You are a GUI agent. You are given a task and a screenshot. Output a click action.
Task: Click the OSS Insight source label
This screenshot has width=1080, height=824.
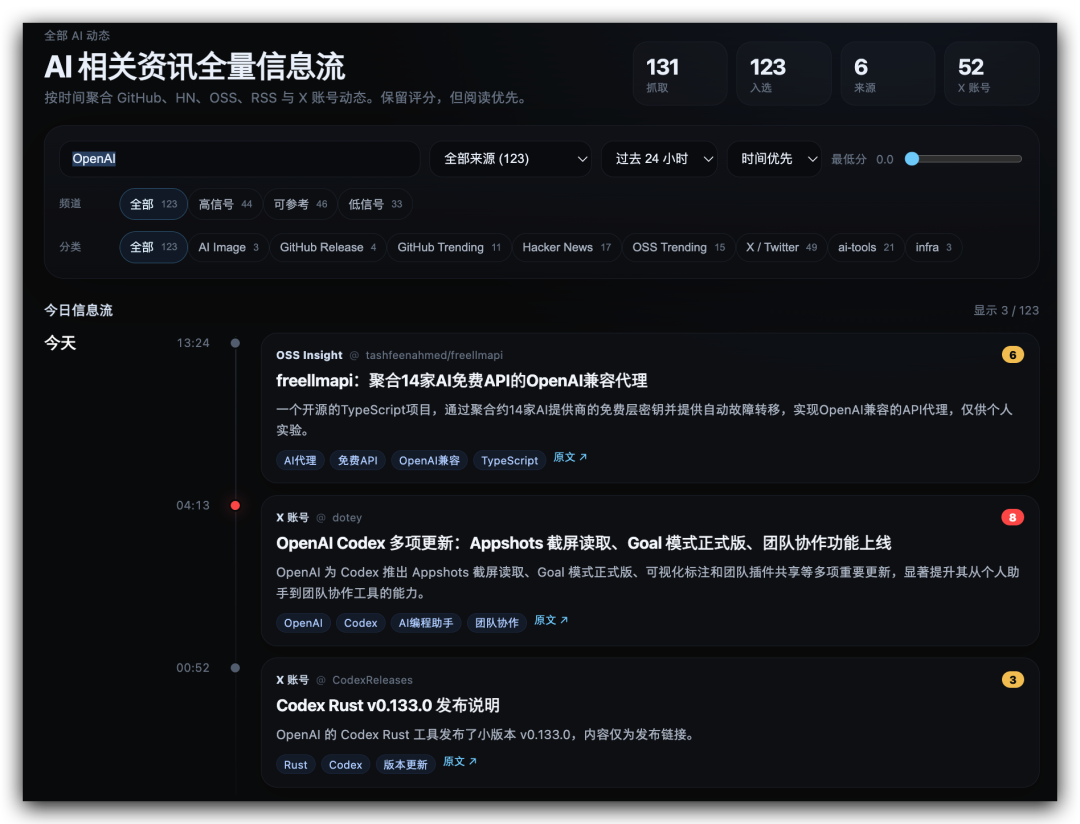click(309, 356)
